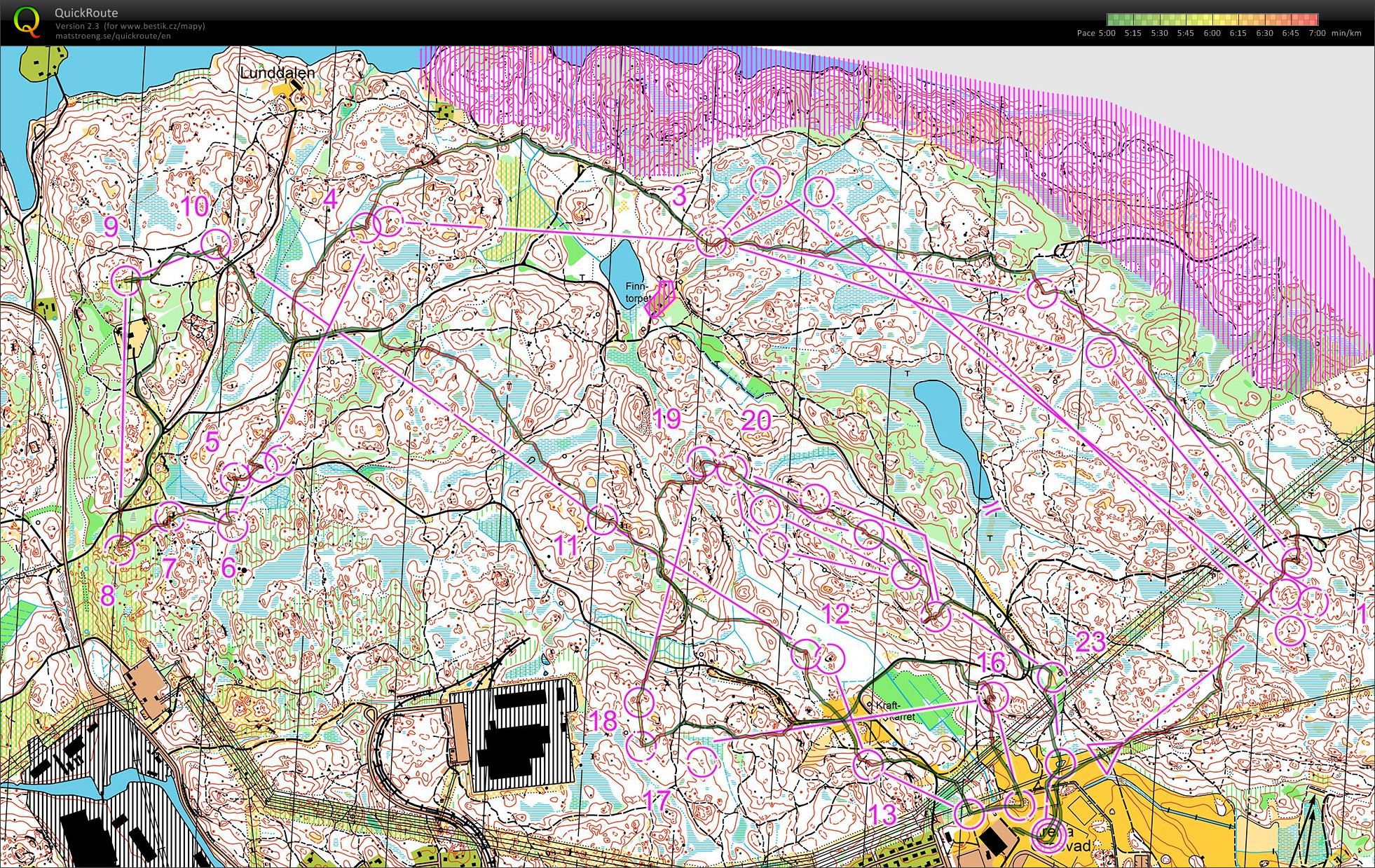
Task: Click control number 19 on the map
Action: (x=666, y=419)
